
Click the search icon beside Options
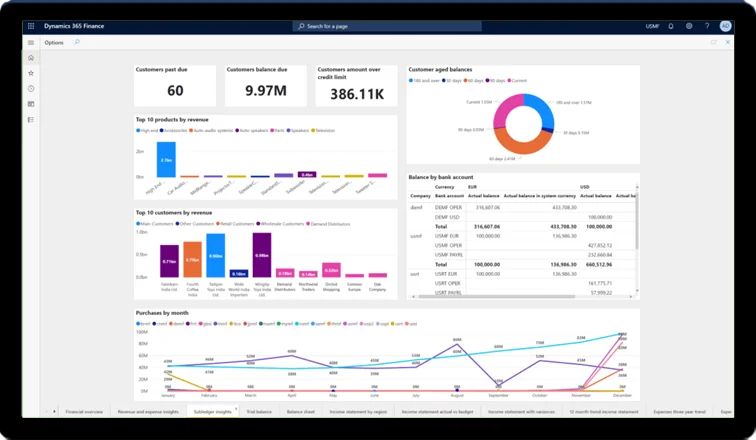coord(78,43)
